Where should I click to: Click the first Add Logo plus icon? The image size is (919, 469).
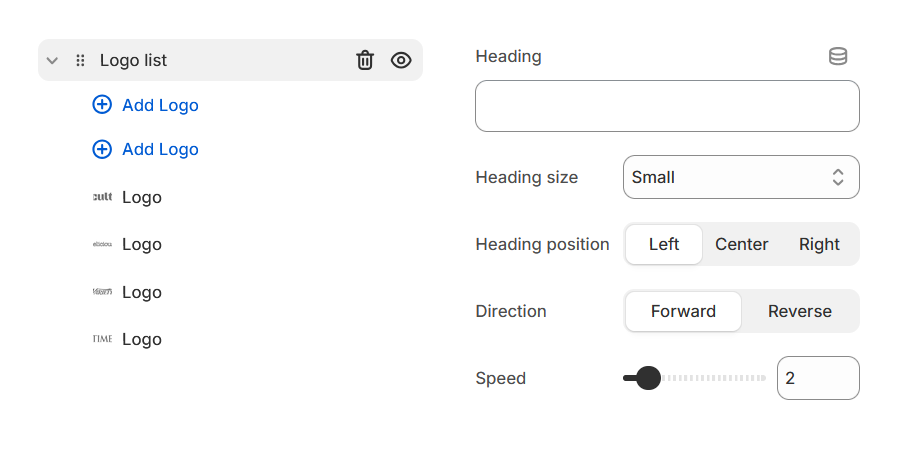point(102,105)
